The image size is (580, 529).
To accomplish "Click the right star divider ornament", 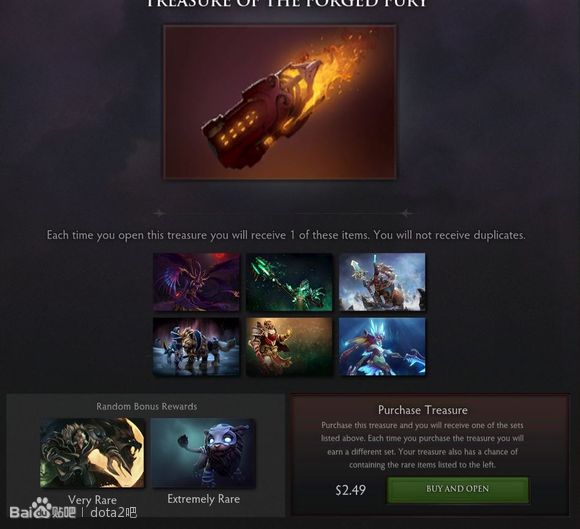I will pos(406,213).
